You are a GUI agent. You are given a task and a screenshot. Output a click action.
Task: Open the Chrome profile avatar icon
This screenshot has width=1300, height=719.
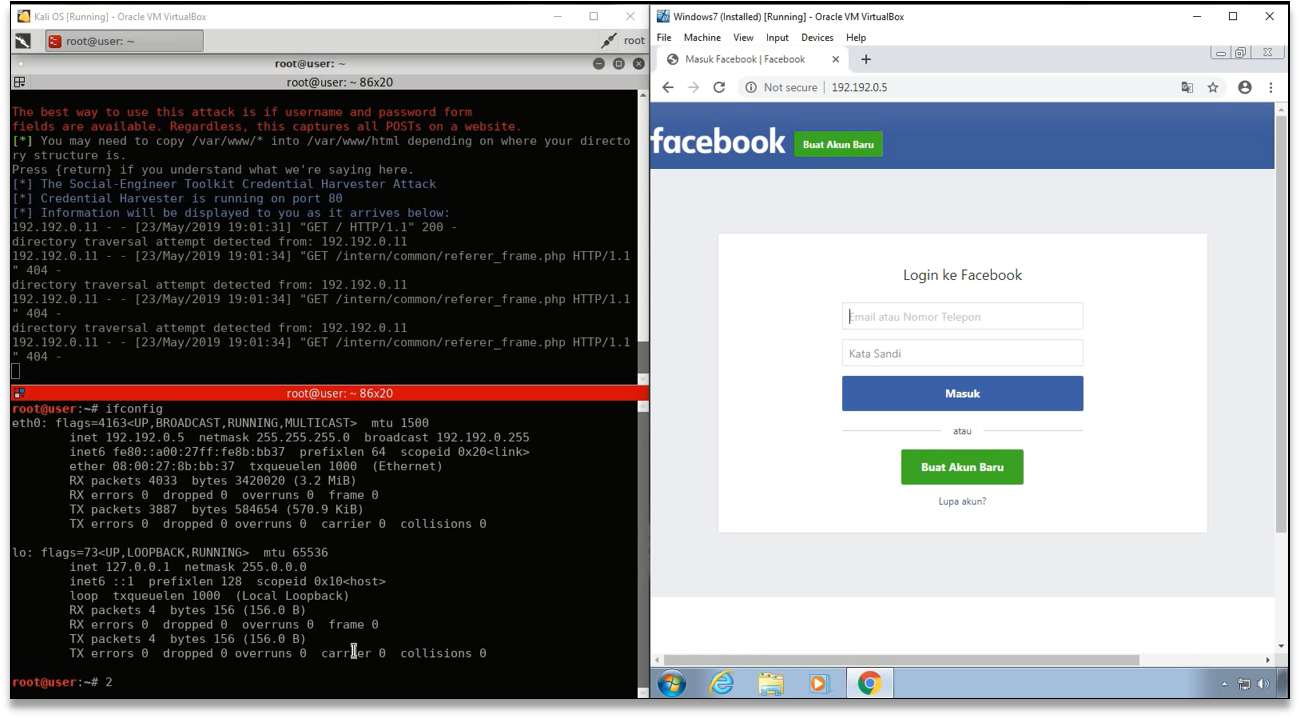(x=1245, y=87)
